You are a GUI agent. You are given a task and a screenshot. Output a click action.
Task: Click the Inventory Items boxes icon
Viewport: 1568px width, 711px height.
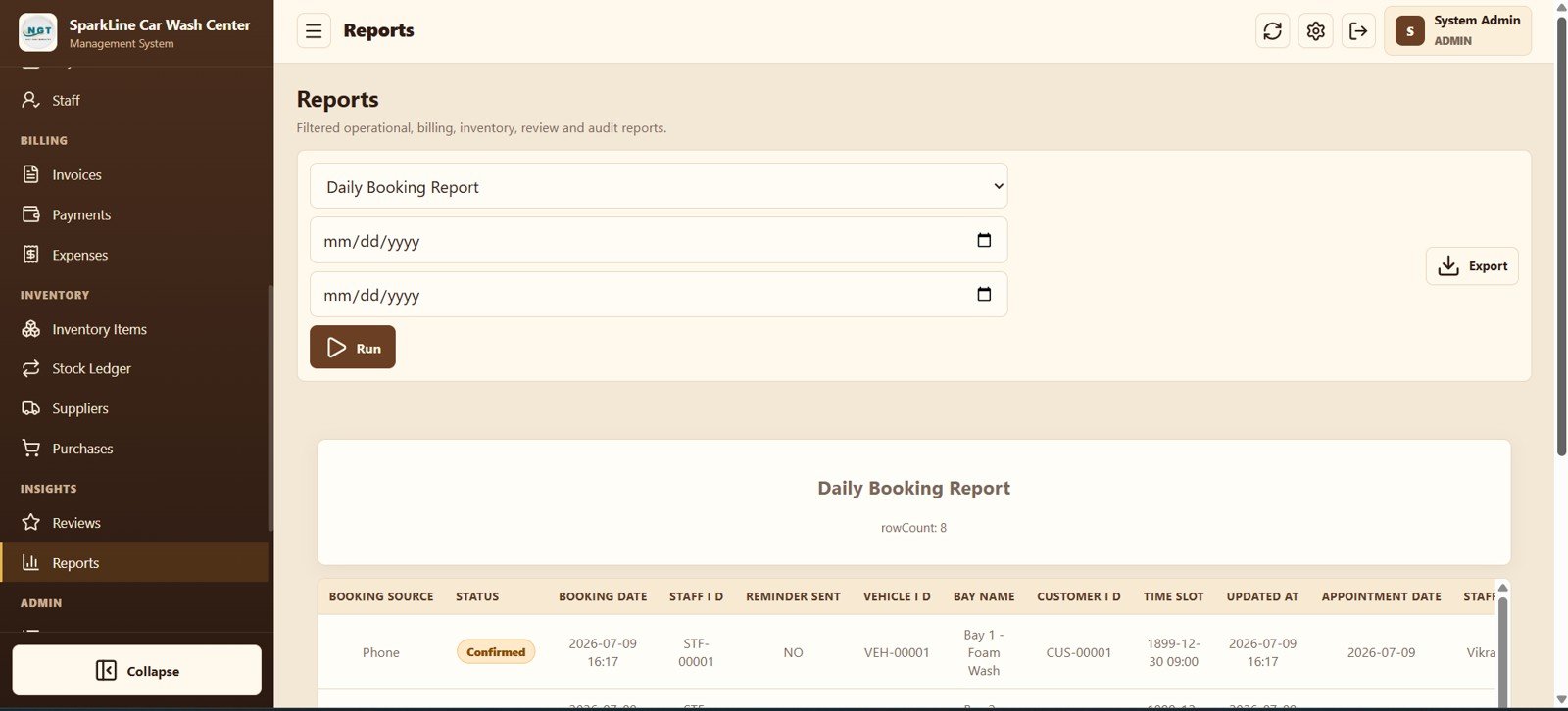tap(31, 329)
